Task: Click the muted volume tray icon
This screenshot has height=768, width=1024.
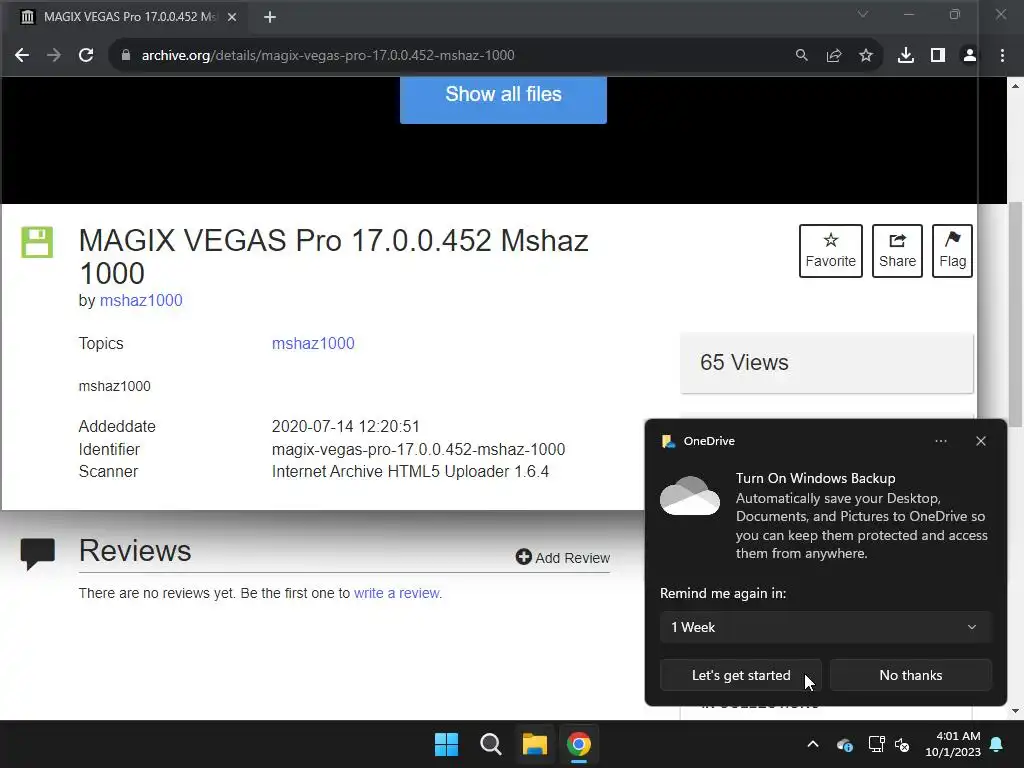Action: tap(903, 744)
